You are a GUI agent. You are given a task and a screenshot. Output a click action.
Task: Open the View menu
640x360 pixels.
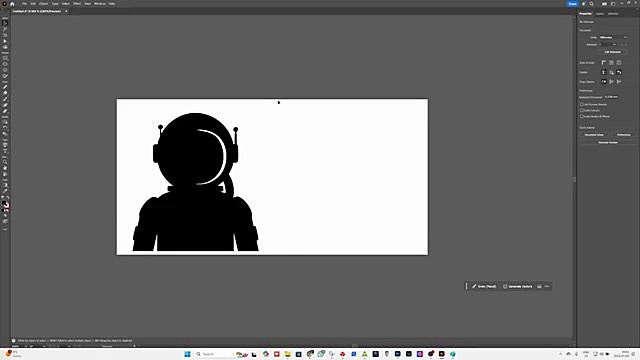(87, 4)
